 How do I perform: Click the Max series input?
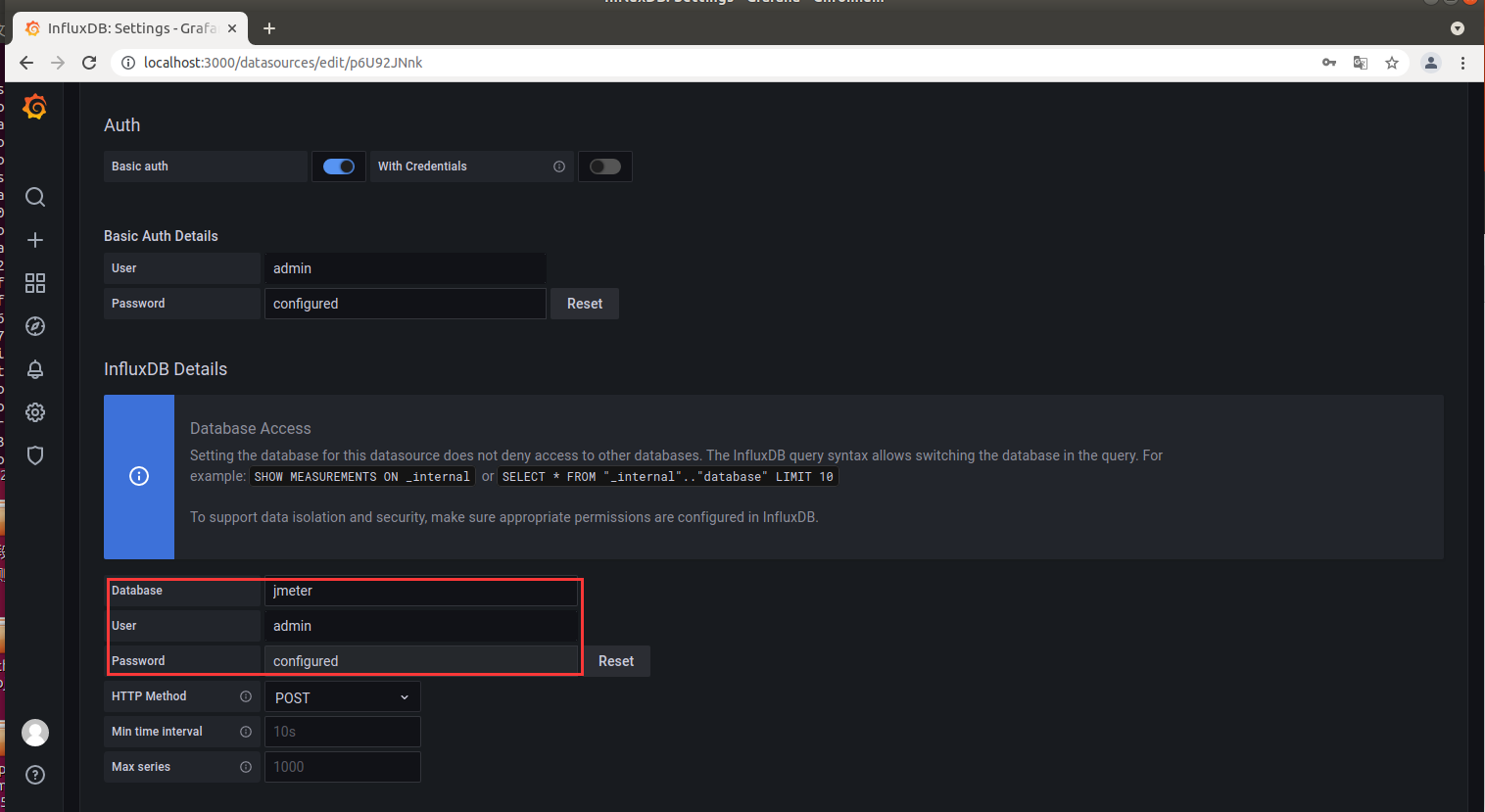(x=343, y=767)
